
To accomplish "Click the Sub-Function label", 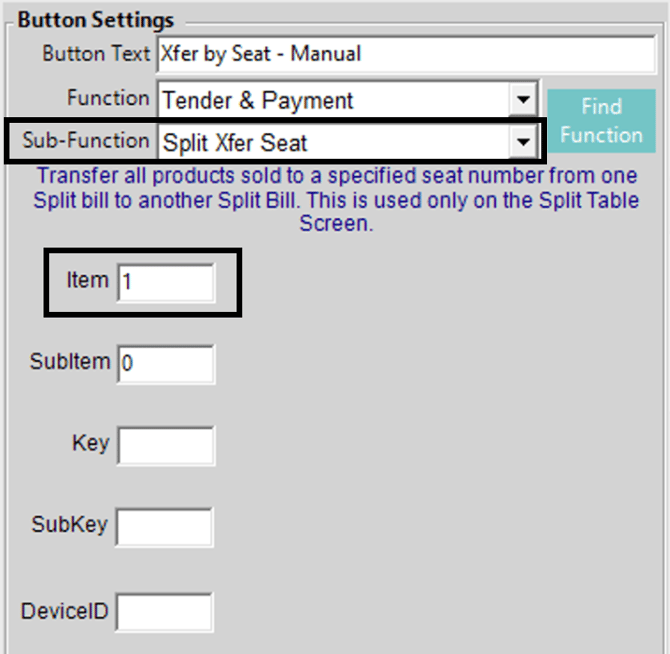I will coord(88,141).
